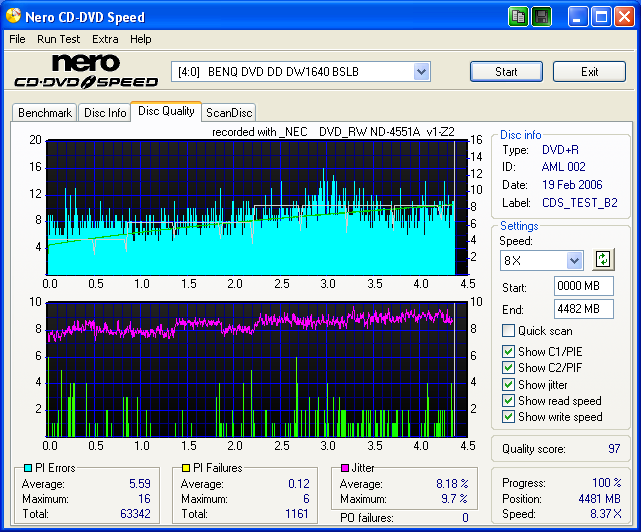This screenshot has height=532, width=641.
Task: Click the Nero app icon in title bar
Action: click(x=13, y=17)
